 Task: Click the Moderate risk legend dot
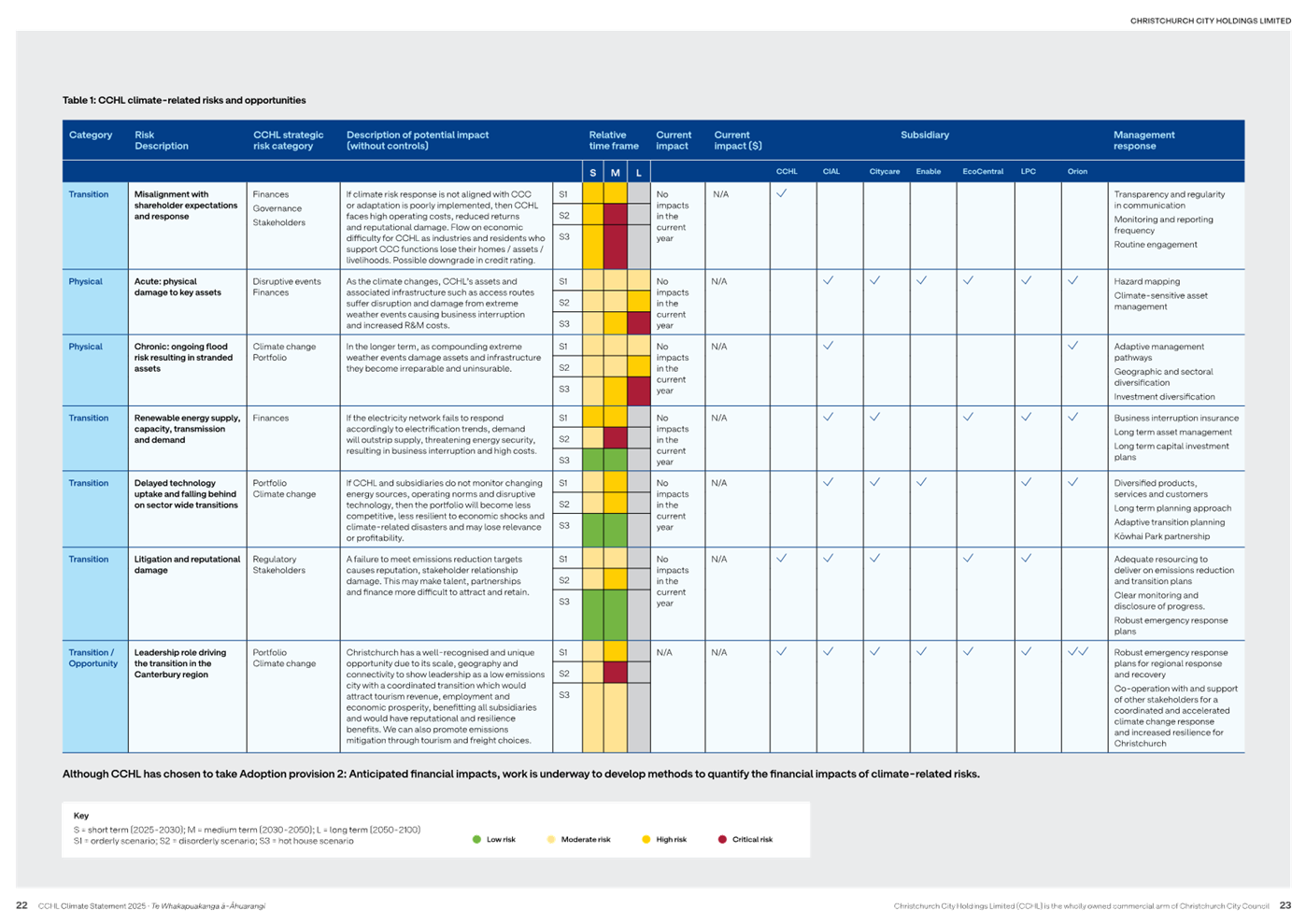click(x=551, y=839)
